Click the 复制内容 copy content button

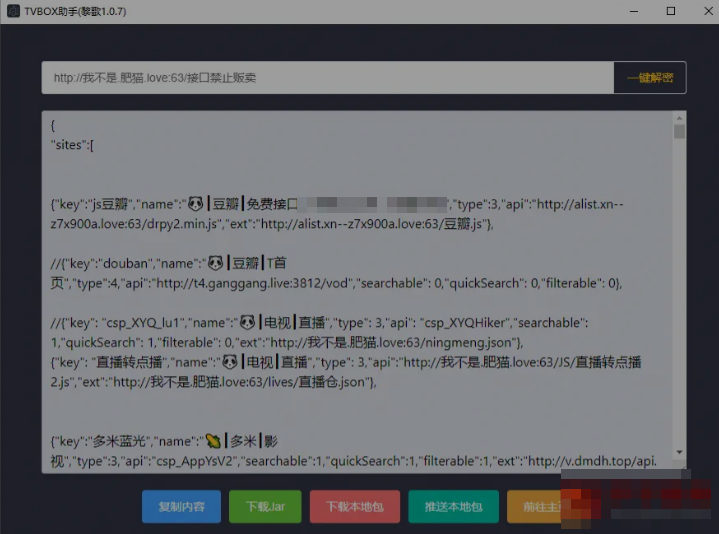pyautogui.click(x=181, y=506)
